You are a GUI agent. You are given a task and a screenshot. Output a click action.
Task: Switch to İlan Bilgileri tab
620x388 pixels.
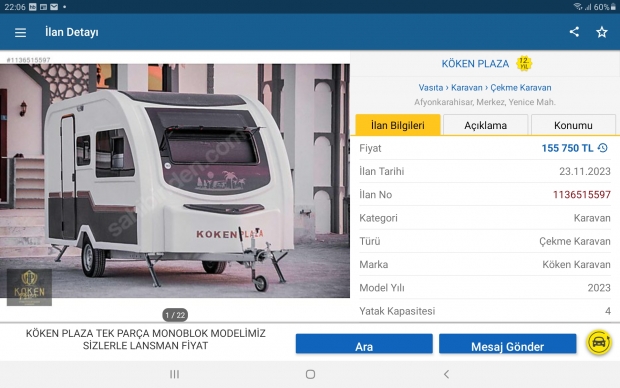click(398, 125)
